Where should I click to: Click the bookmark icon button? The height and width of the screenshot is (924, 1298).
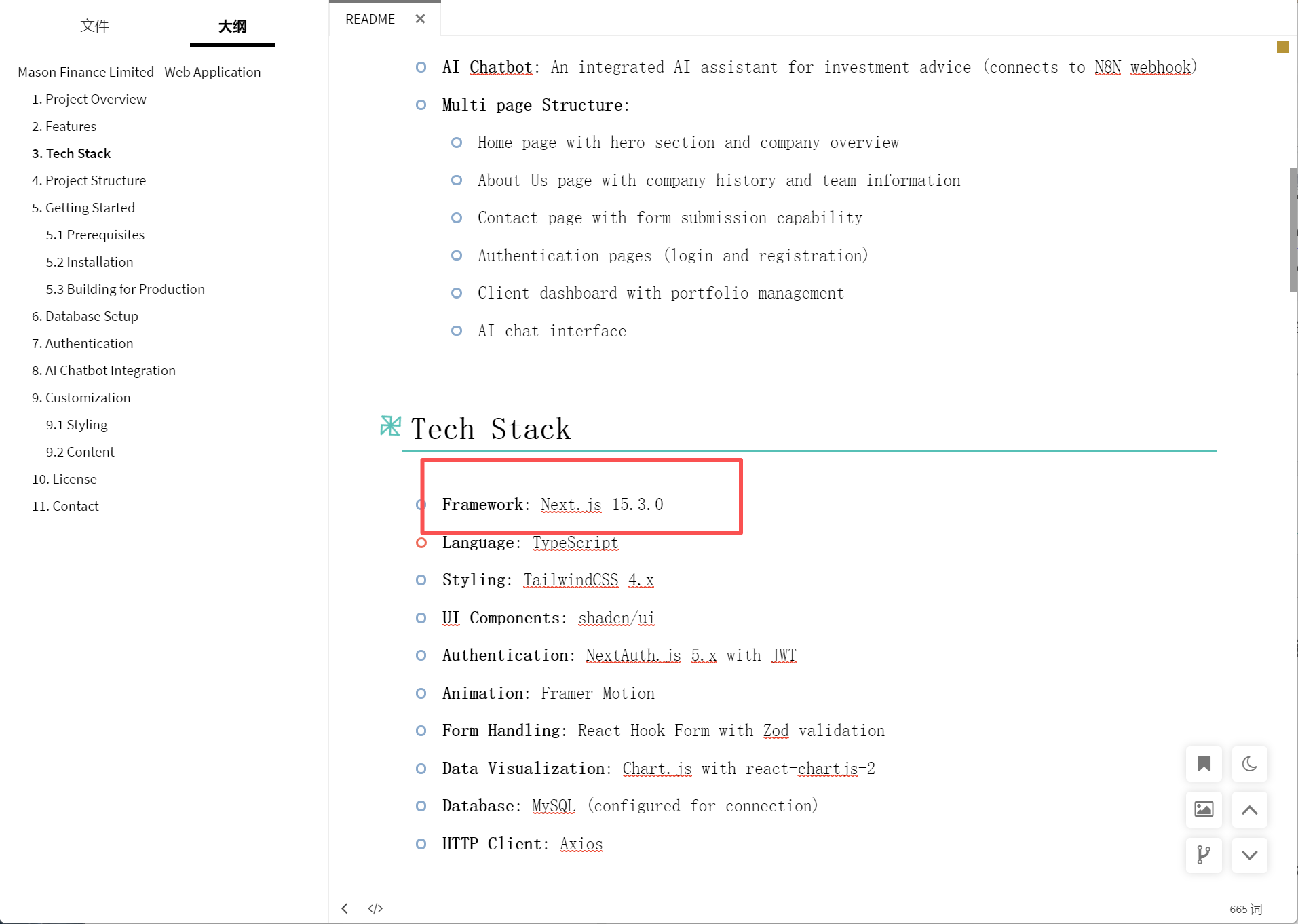(x=1204, y=764)
